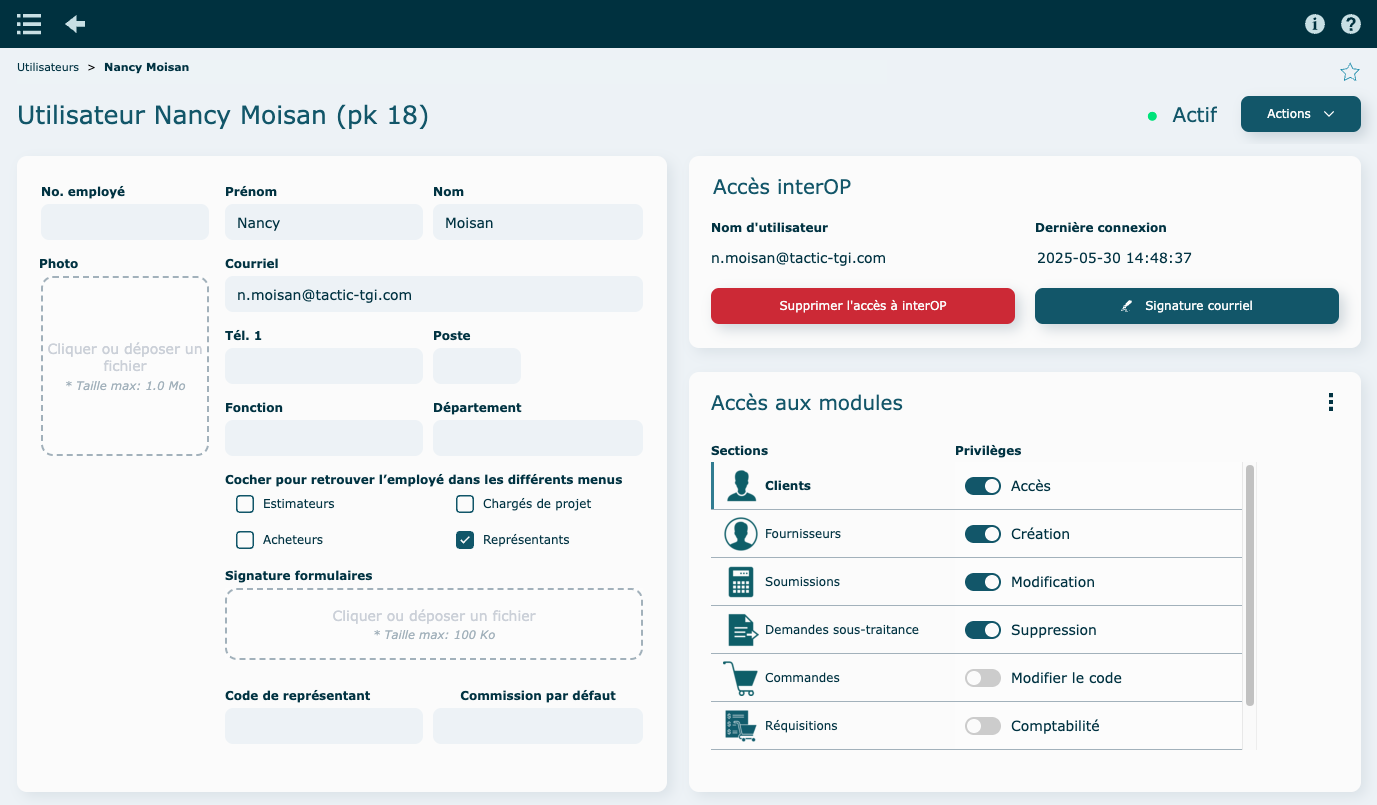Open the Accès aux modules three-dot menu
1377x805 pixels.
(1330, 402)
